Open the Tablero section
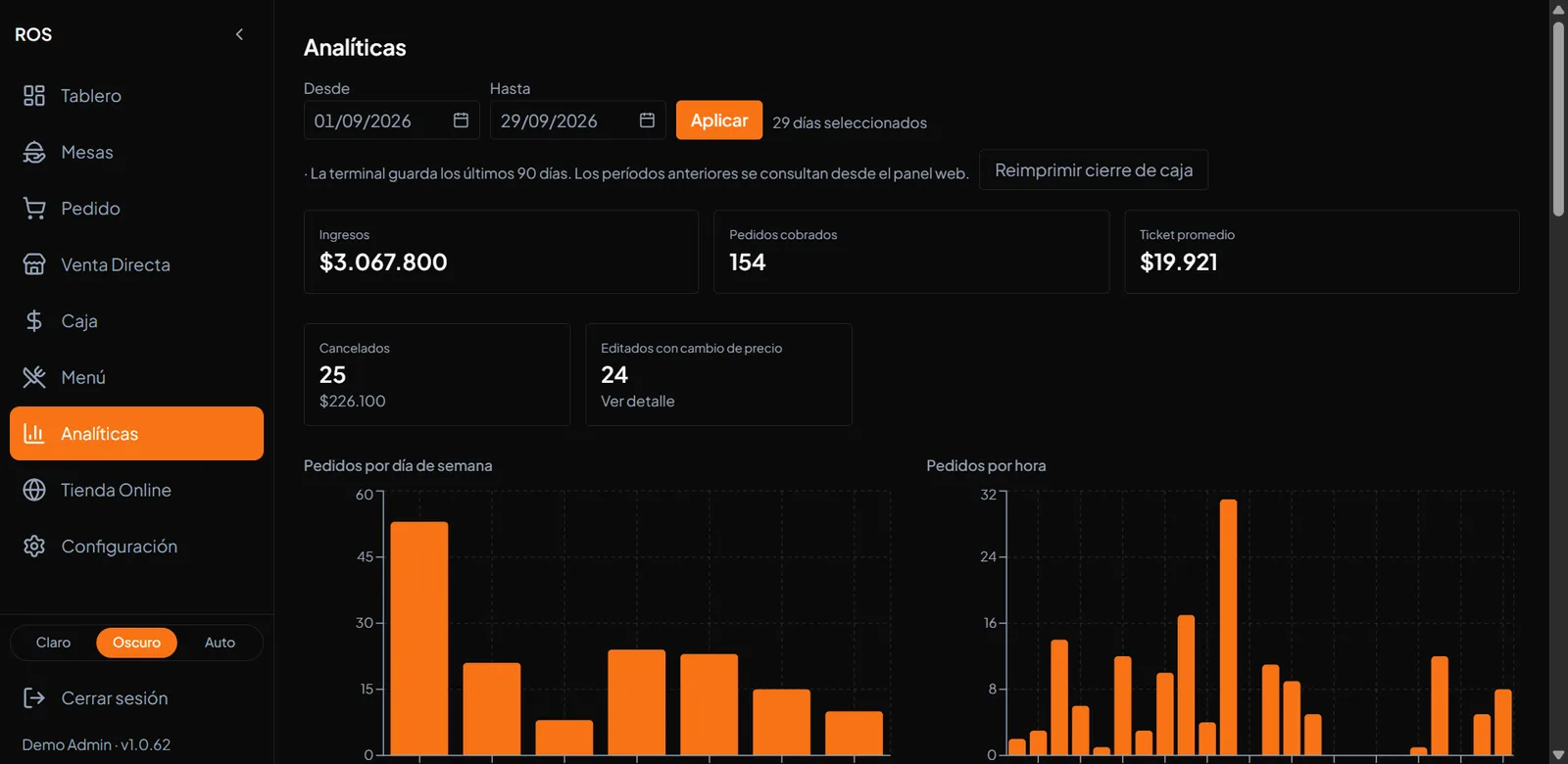 tap(136, 96)
